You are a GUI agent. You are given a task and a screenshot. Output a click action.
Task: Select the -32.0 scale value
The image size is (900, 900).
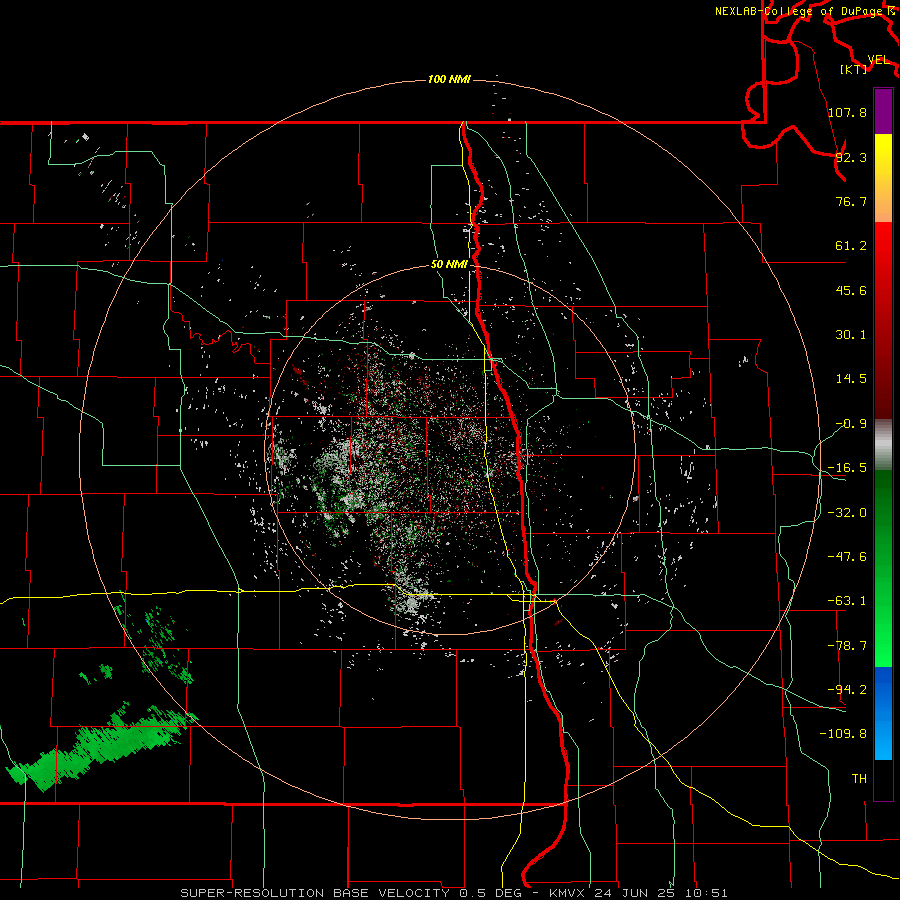pyautogui.click(x=847, y=513)
